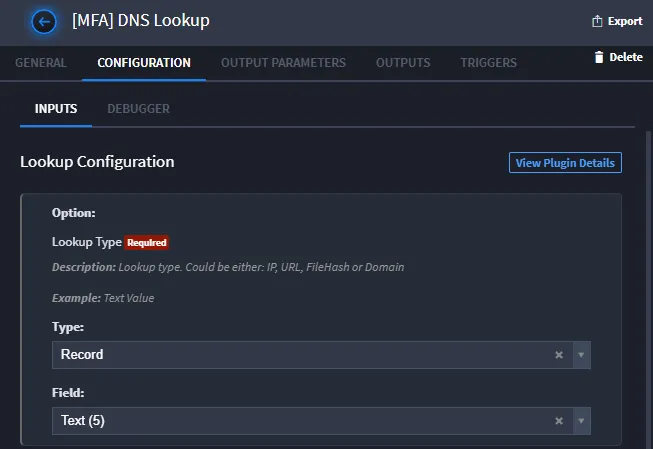The image size is (653, 449).
Task: Open the Type dropdown arrow
Action: (x=581, y=355)
